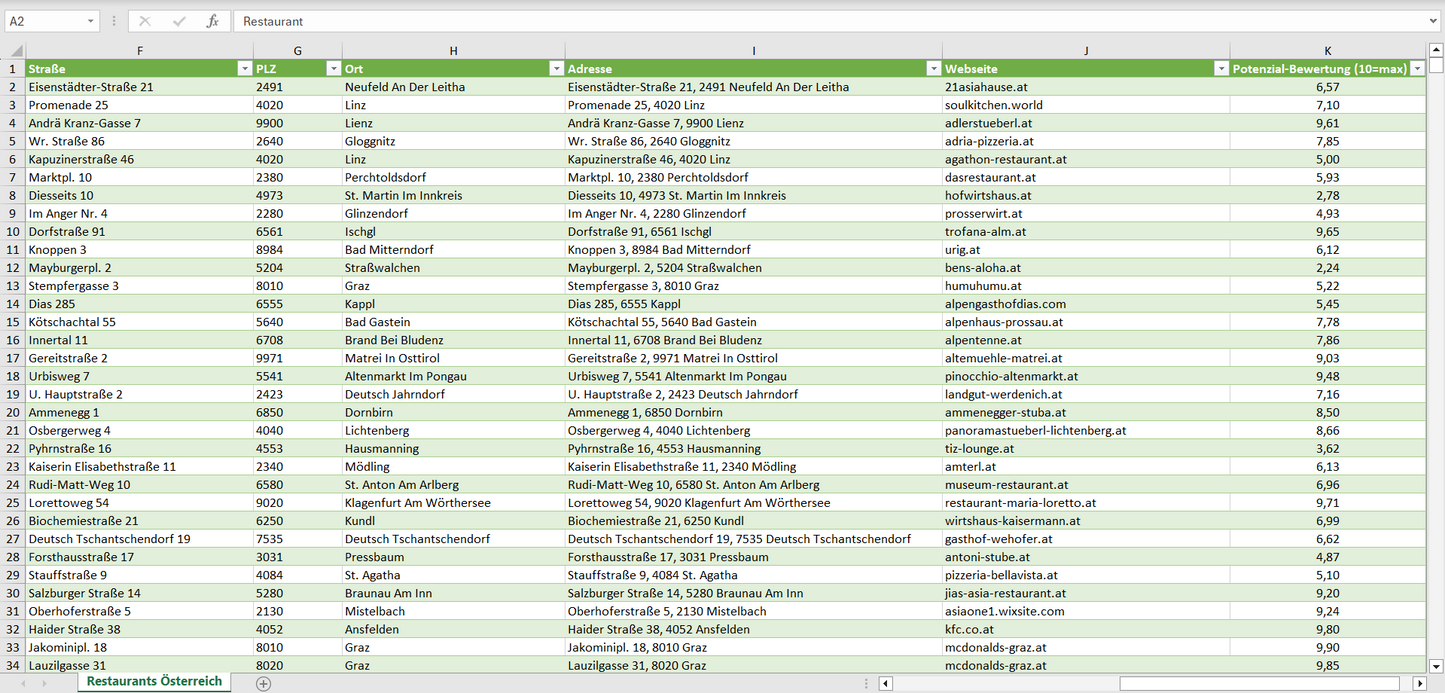Select the Restaurants Österreich sheet tab
Viewport: 1445px width, 693px height.
[154, 681]
